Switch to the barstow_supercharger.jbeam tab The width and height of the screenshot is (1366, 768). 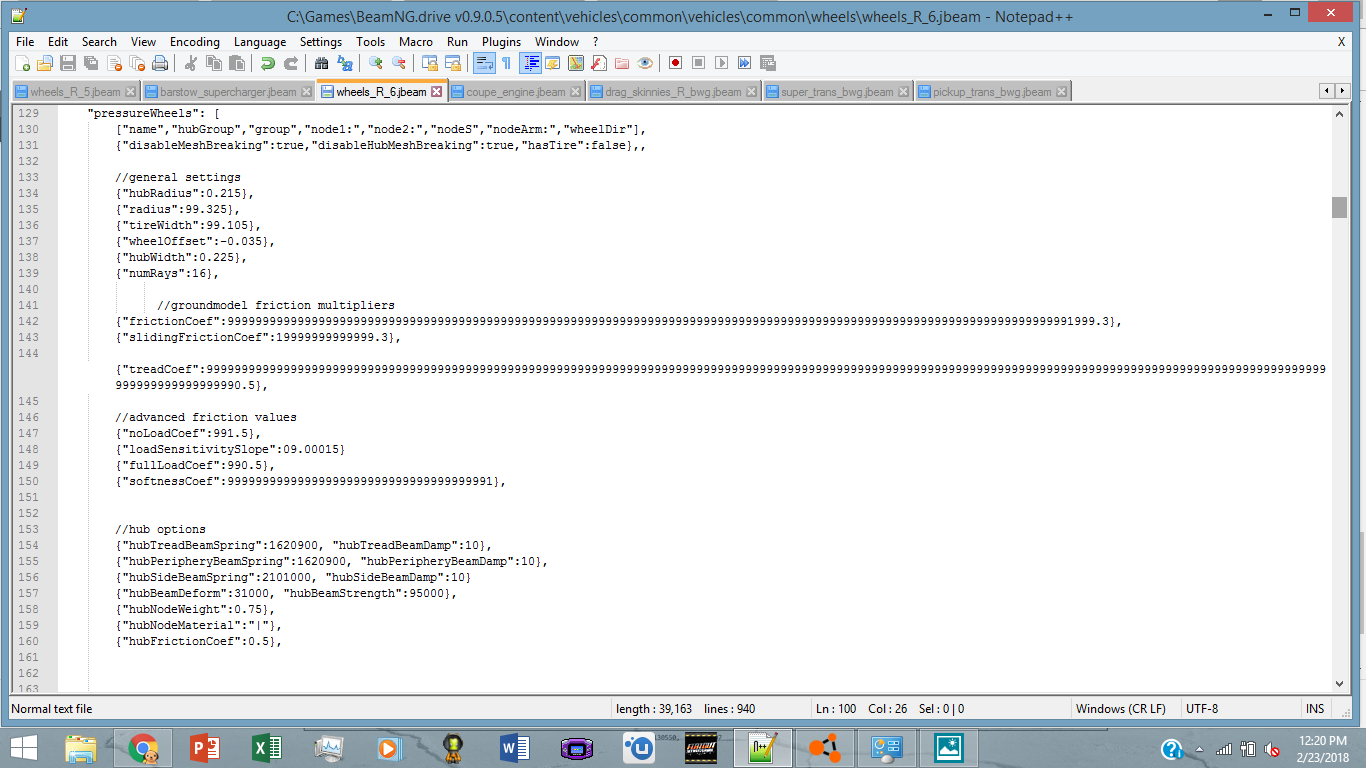tap(228, 92)
